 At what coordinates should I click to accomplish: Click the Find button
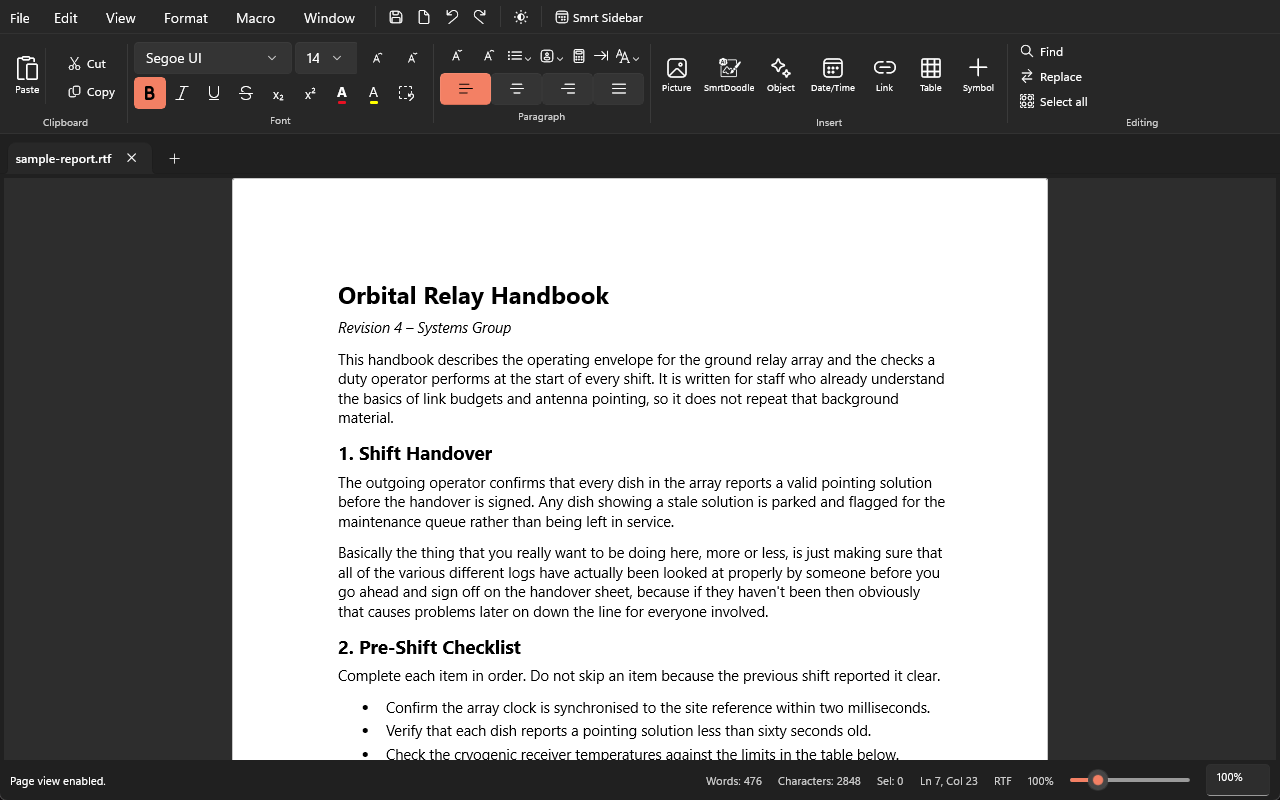coord(1042,51)
